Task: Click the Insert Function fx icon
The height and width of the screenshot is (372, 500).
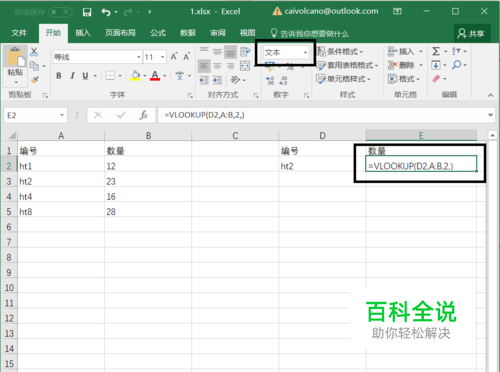Action: point(143,115)
